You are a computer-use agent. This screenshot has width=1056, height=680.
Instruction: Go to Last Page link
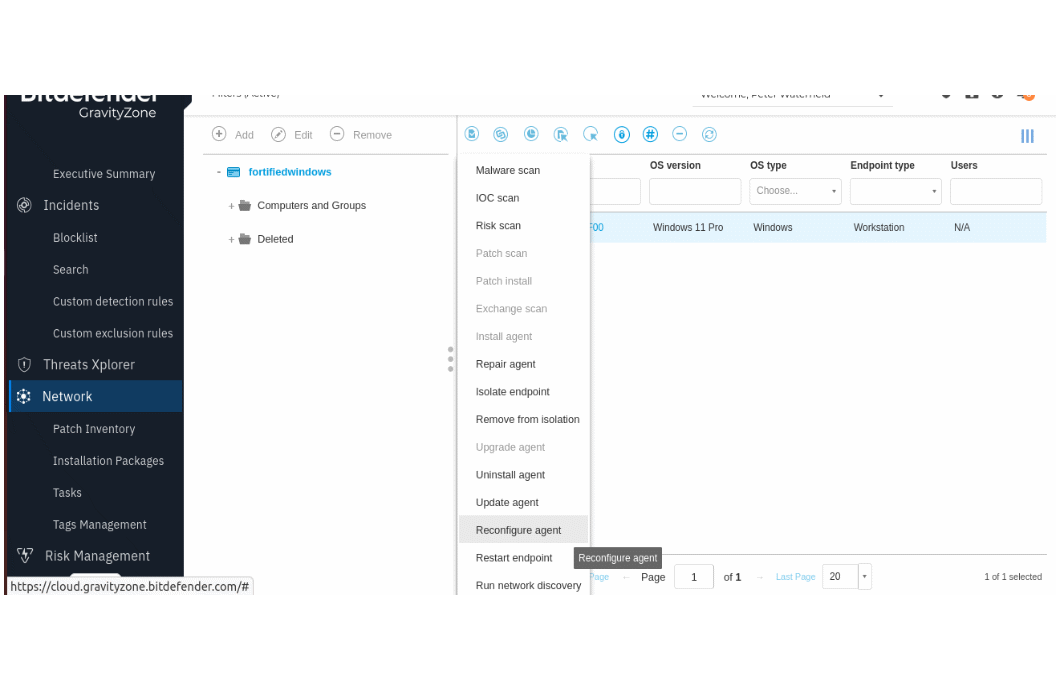click(x=795, y=577)
